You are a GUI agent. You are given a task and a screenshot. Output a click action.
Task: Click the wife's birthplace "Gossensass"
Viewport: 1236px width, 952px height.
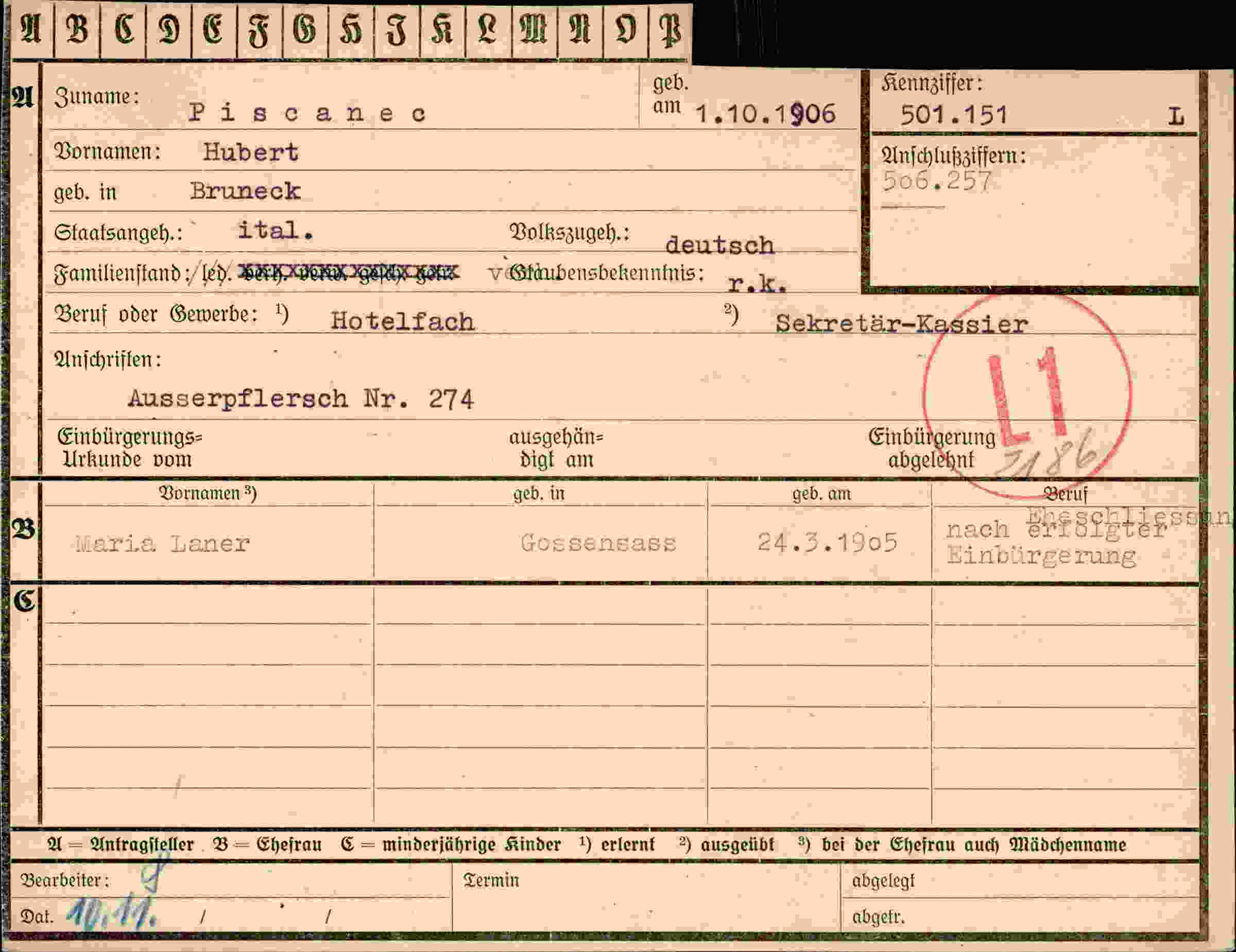click(598, 543)
